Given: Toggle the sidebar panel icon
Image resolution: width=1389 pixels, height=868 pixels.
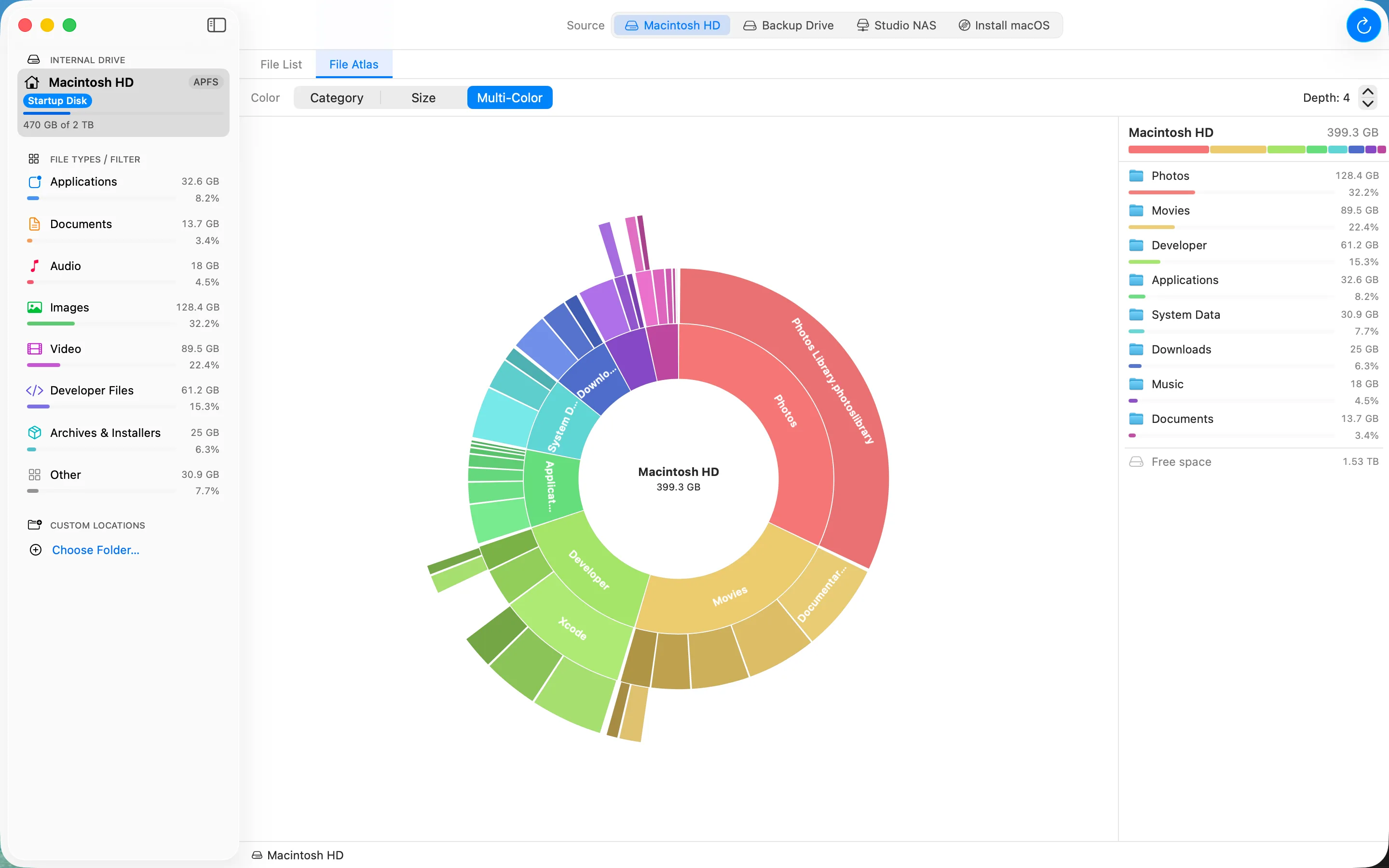Looking at the screenshot, I should point(217,25).
